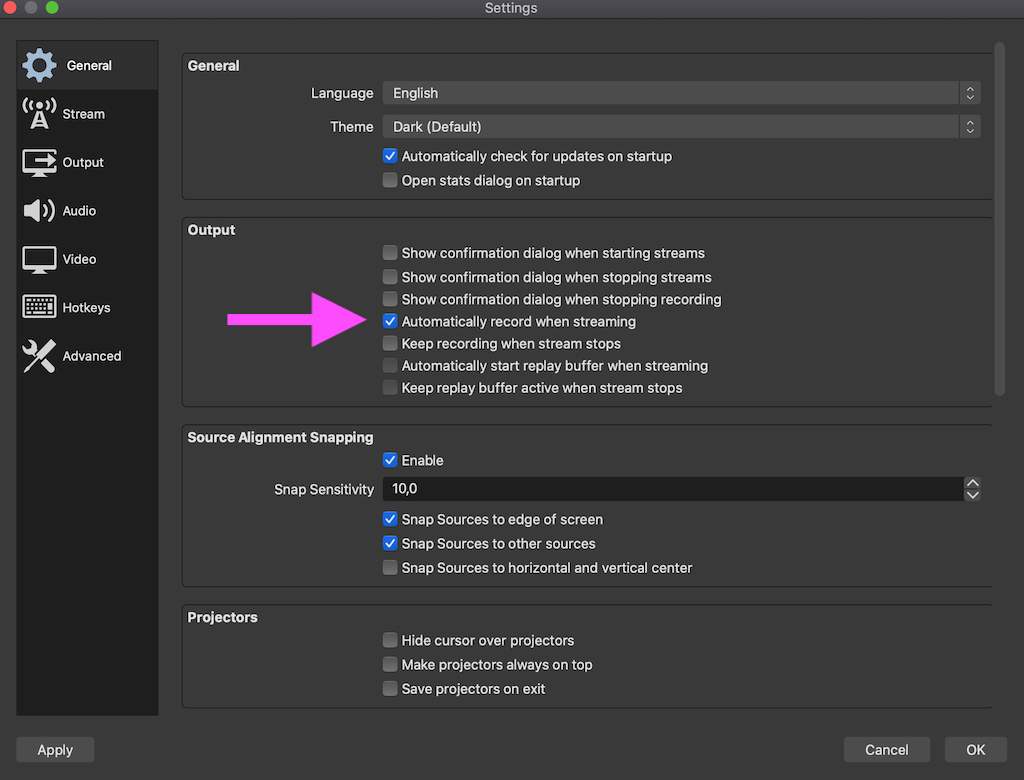Click the Video monitor icon
This screenshot has width=1024, height=780.
39,259
